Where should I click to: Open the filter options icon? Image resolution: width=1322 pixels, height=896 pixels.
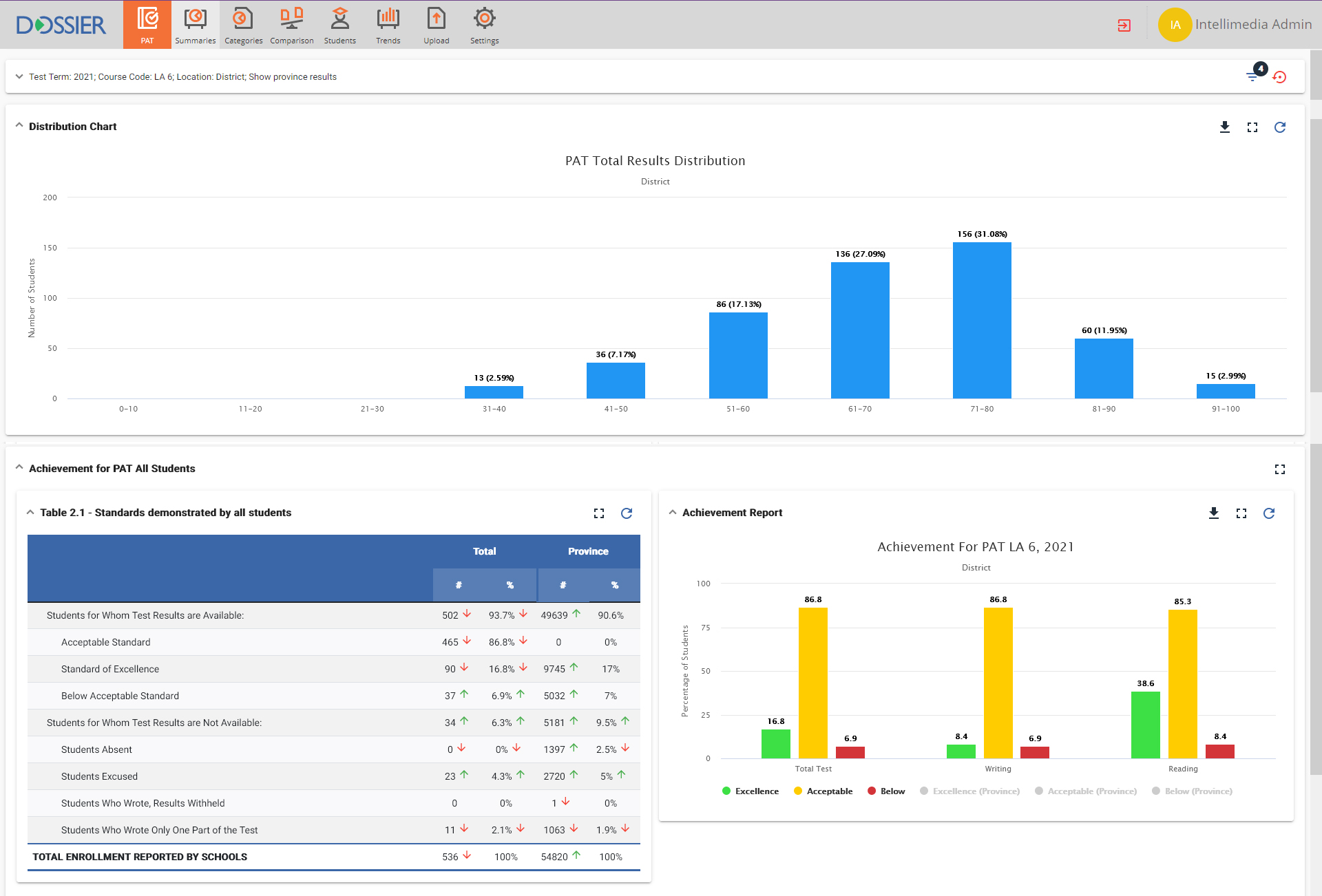pos(1252,76)
